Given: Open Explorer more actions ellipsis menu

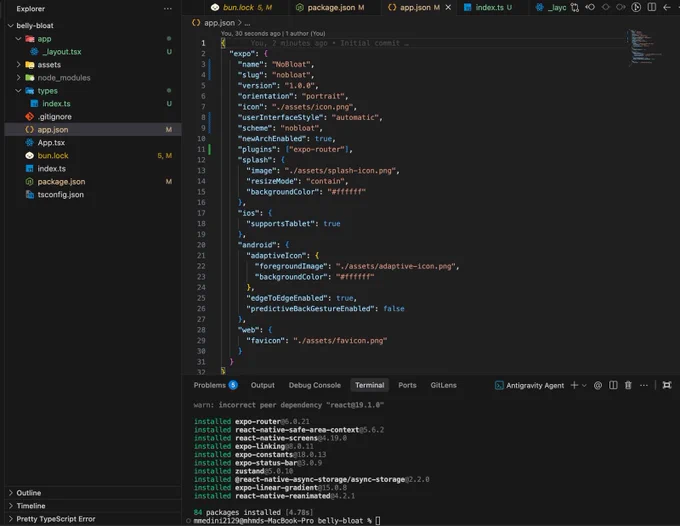Looking at the screenshot, I should 167,9.
